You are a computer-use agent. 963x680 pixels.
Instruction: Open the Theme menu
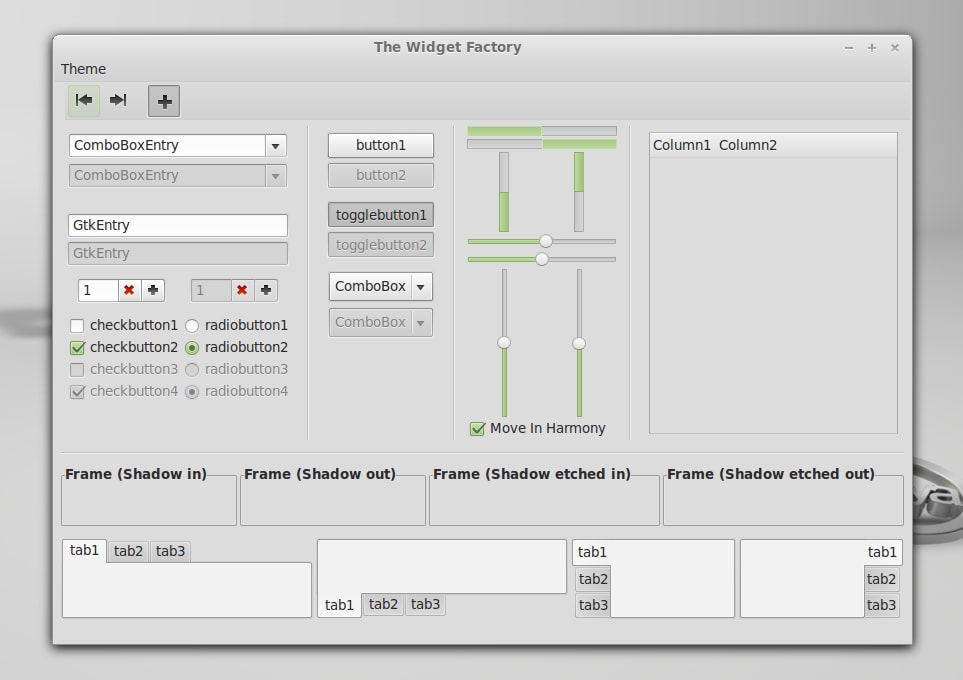coord(84,69)
